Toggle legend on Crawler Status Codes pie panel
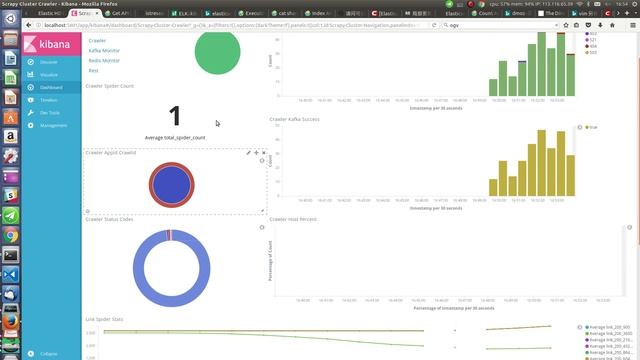 [262, 227]
